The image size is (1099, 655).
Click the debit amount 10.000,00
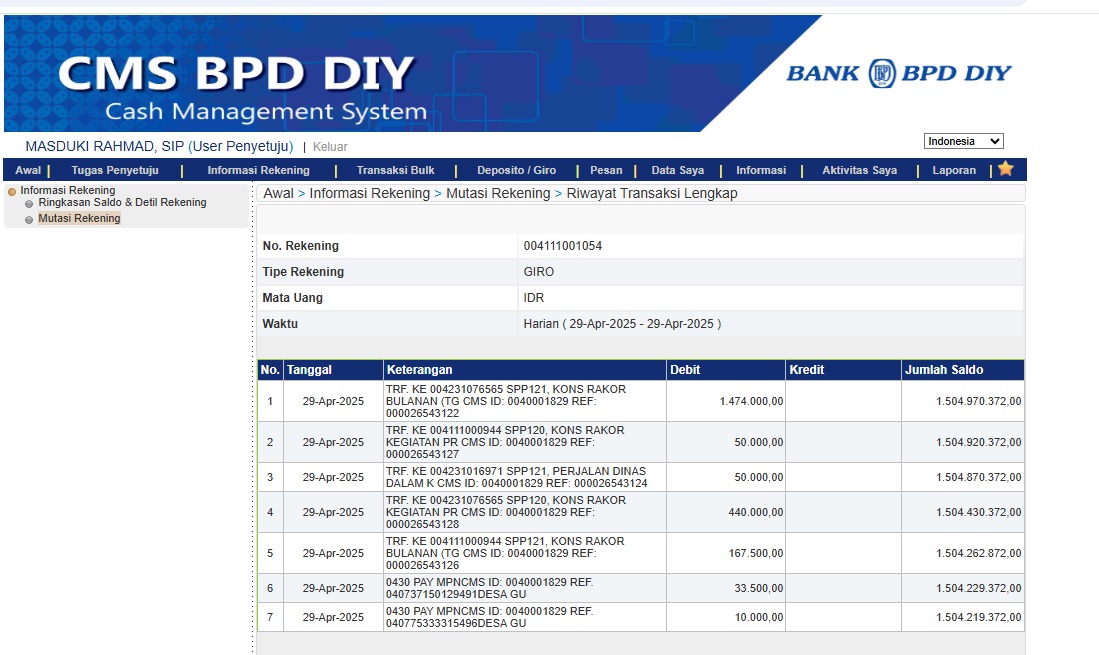tap(758, 617)
